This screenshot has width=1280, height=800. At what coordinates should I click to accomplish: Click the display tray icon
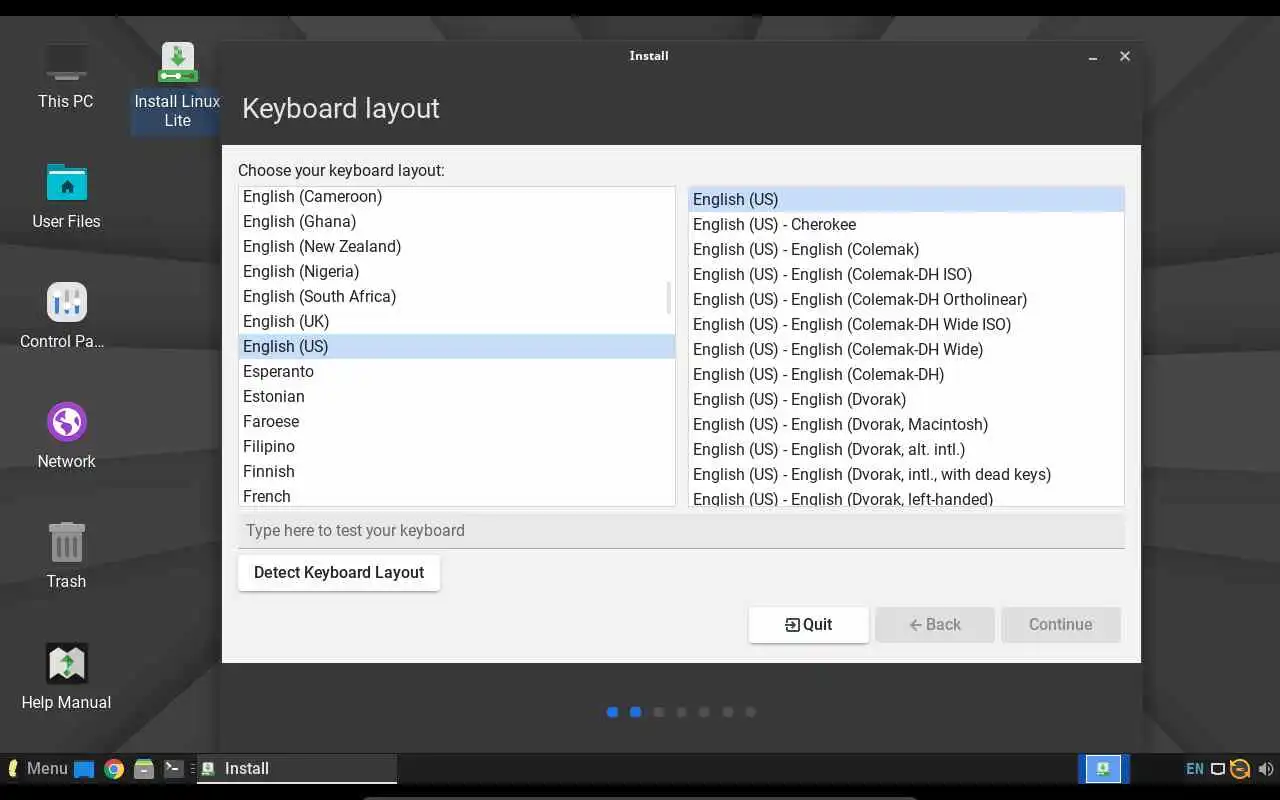pyautogui.click(x=1217, y=769)
